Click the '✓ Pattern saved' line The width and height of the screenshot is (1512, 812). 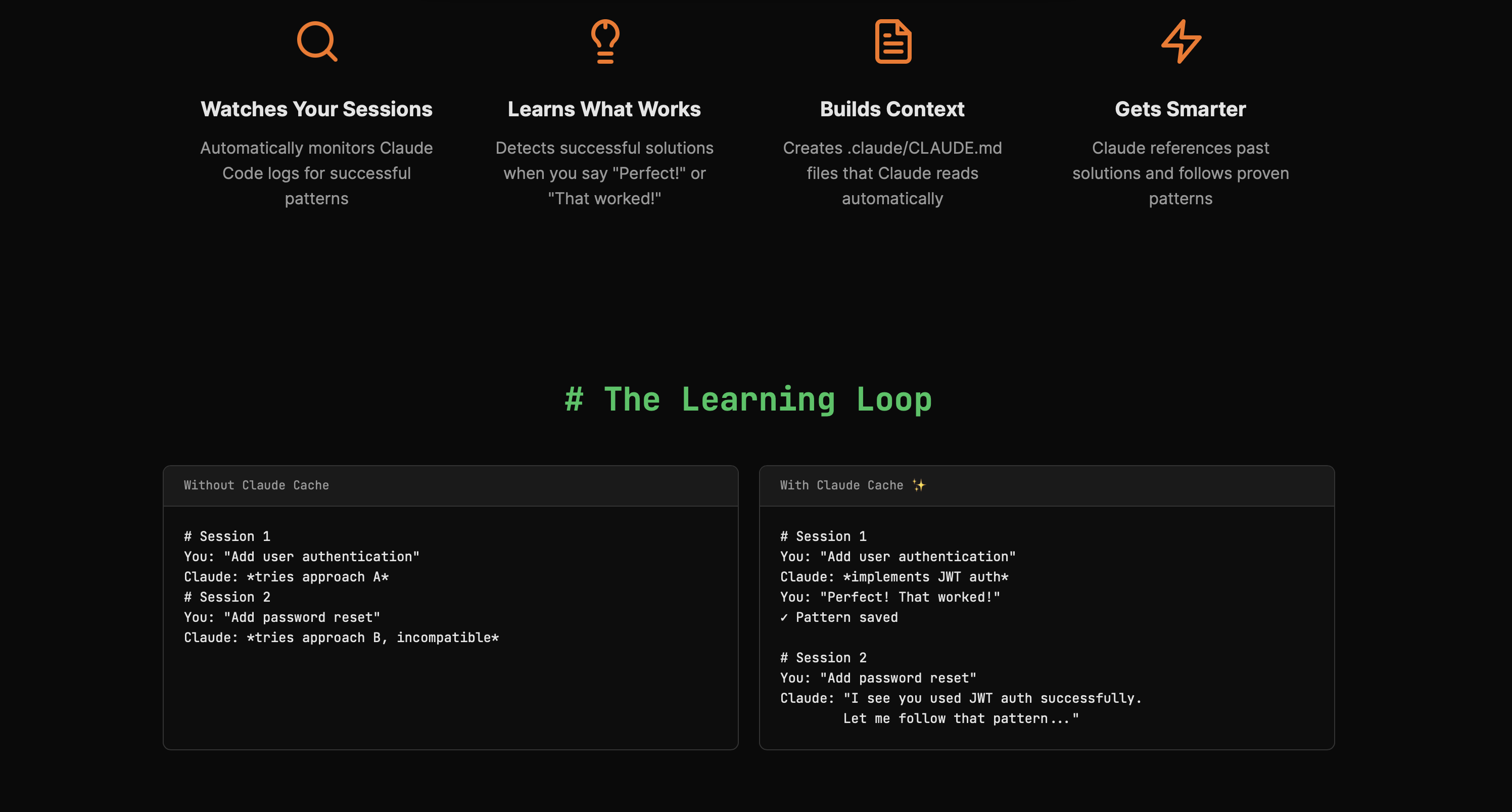[x=839, y=617]
